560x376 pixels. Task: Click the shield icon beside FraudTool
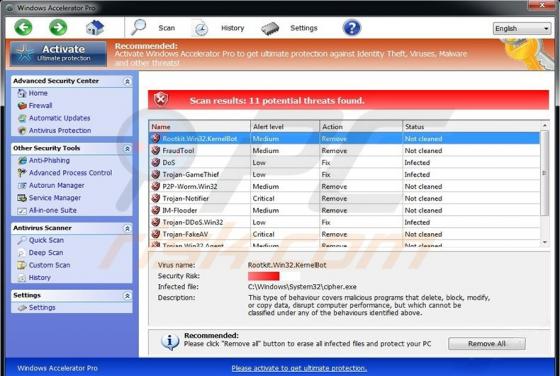coord(156,151)
